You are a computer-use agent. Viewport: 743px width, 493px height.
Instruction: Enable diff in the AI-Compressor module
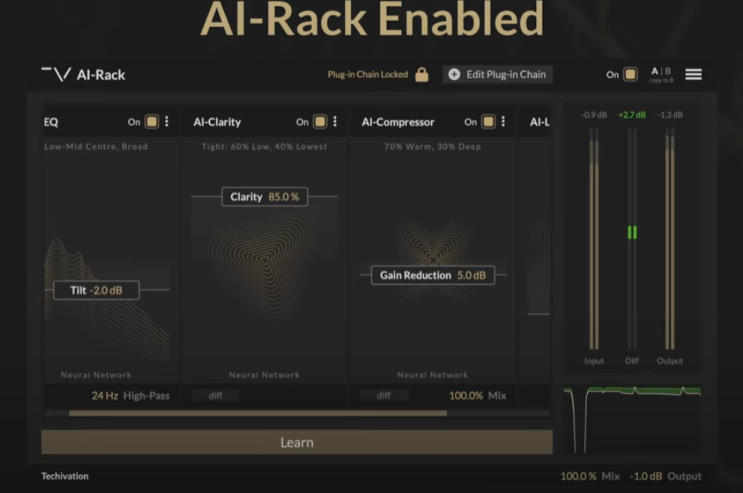tap(384, 395)
